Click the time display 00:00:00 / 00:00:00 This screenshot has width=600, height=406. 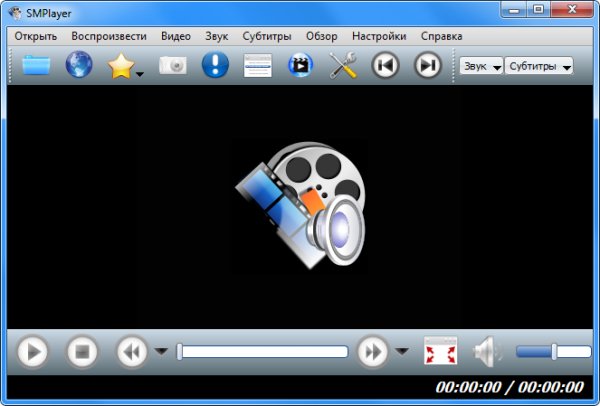tap(510, 387)
